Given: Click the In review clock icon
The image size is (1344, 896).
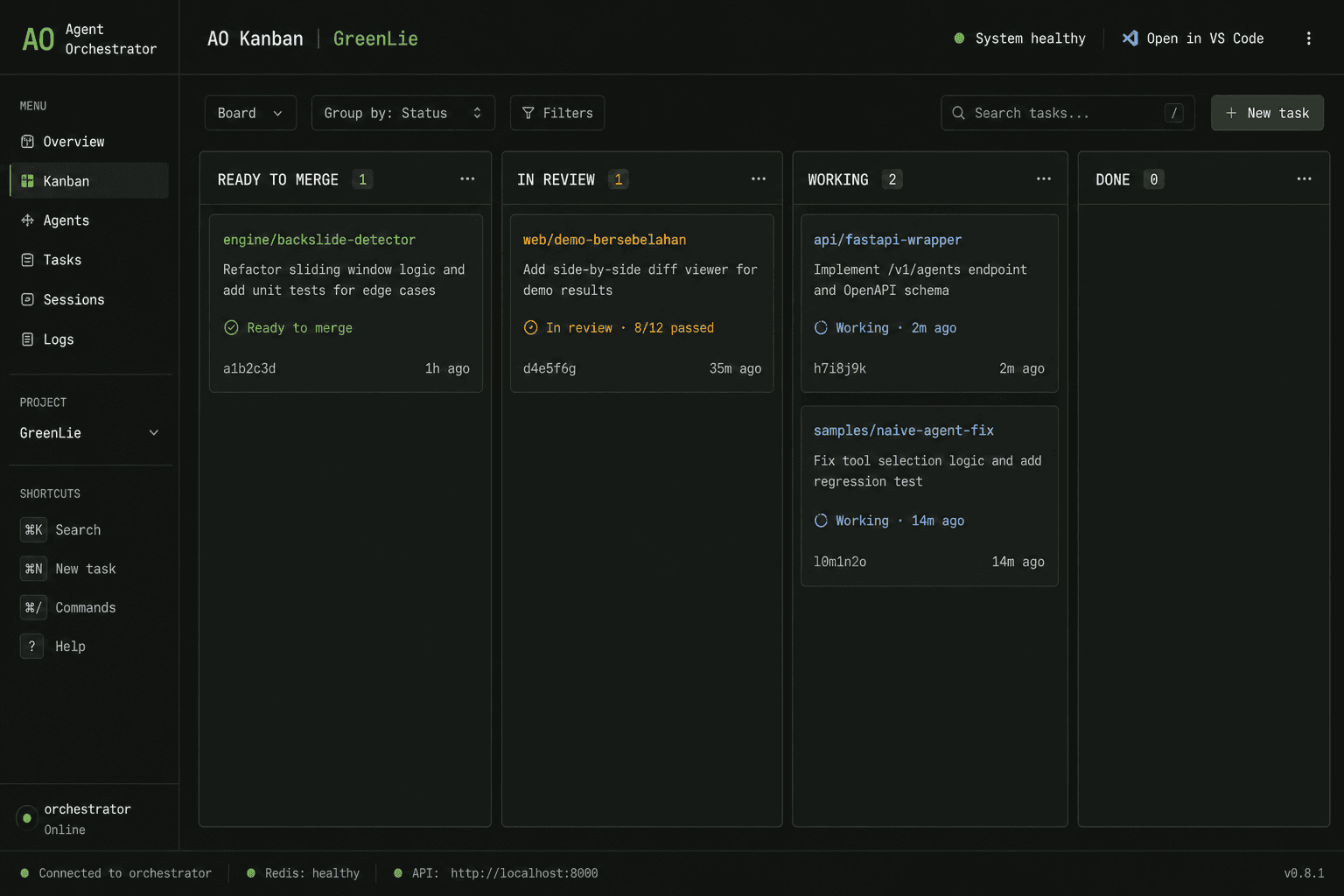Looking at the screenshot, I should 530,327.
